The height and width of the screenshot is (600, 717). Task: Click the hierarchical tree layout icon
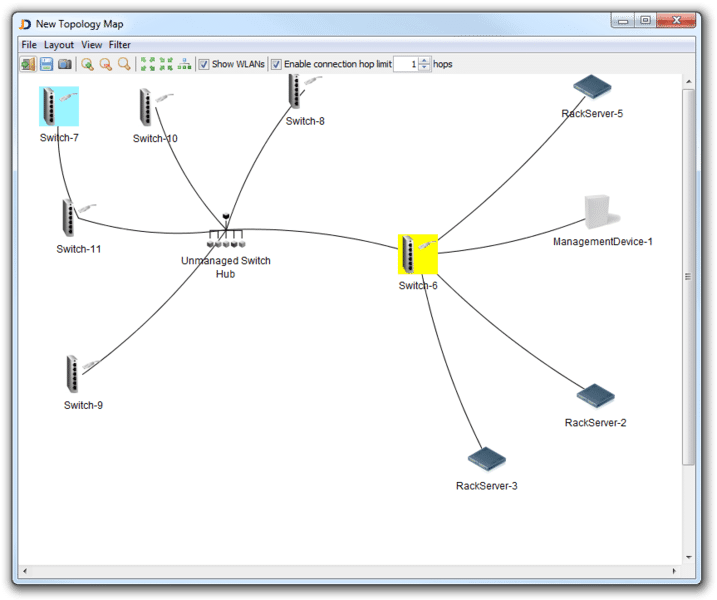point(185,64)
